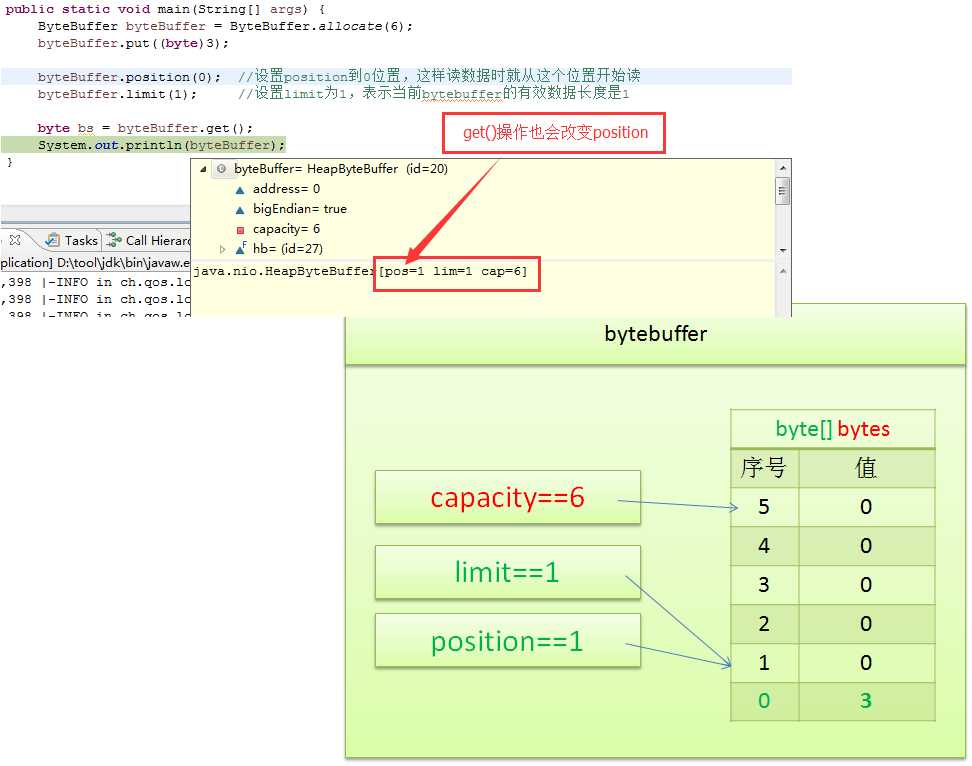The image size is (972, 766).
Task: Click the byteBuffer.limit(1) statement
Action: (x=117, y=94)
